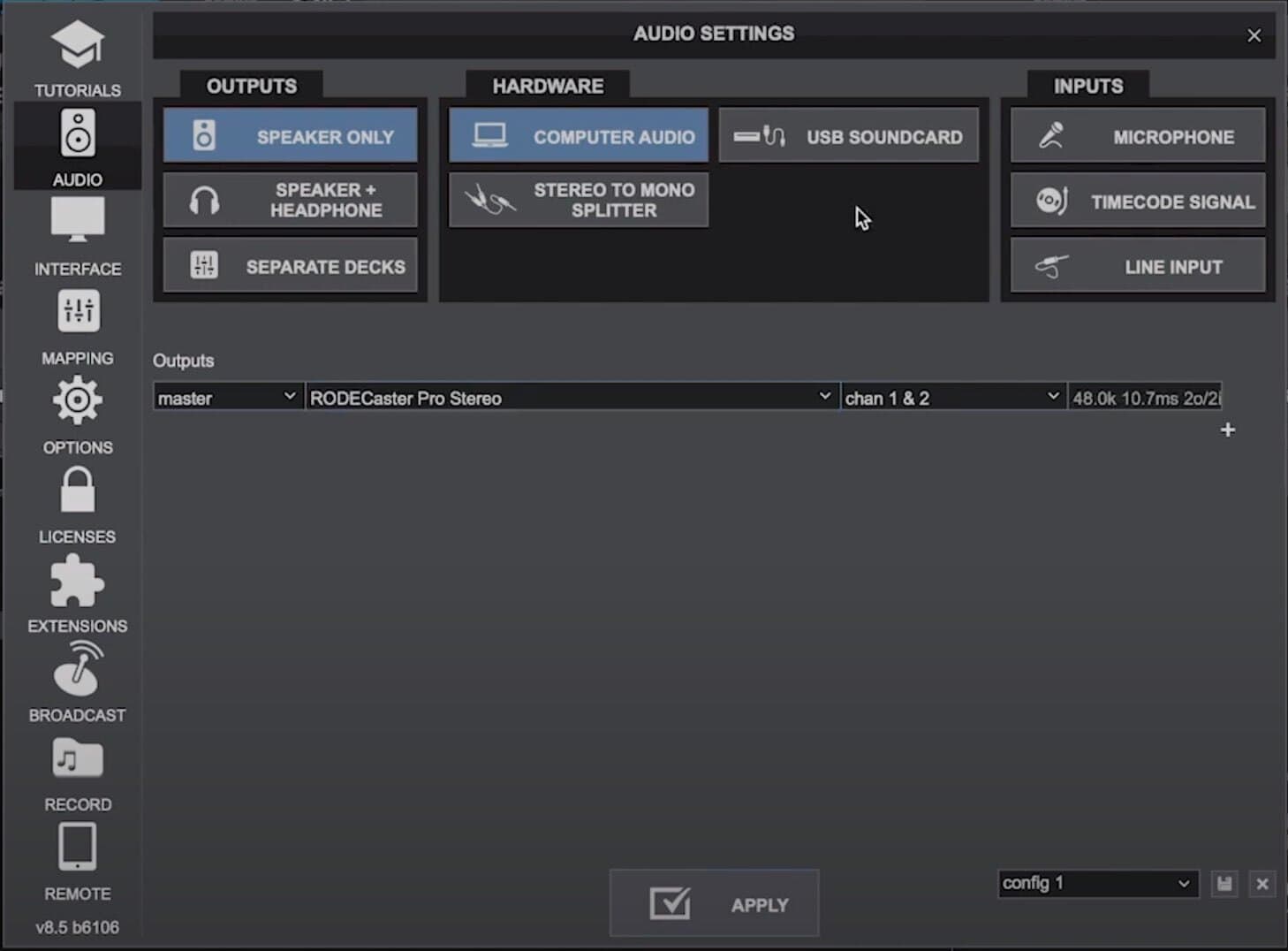Open the config 1 selector
The width and height of the screenshot is (1288, 951).
click(1095, 883)
